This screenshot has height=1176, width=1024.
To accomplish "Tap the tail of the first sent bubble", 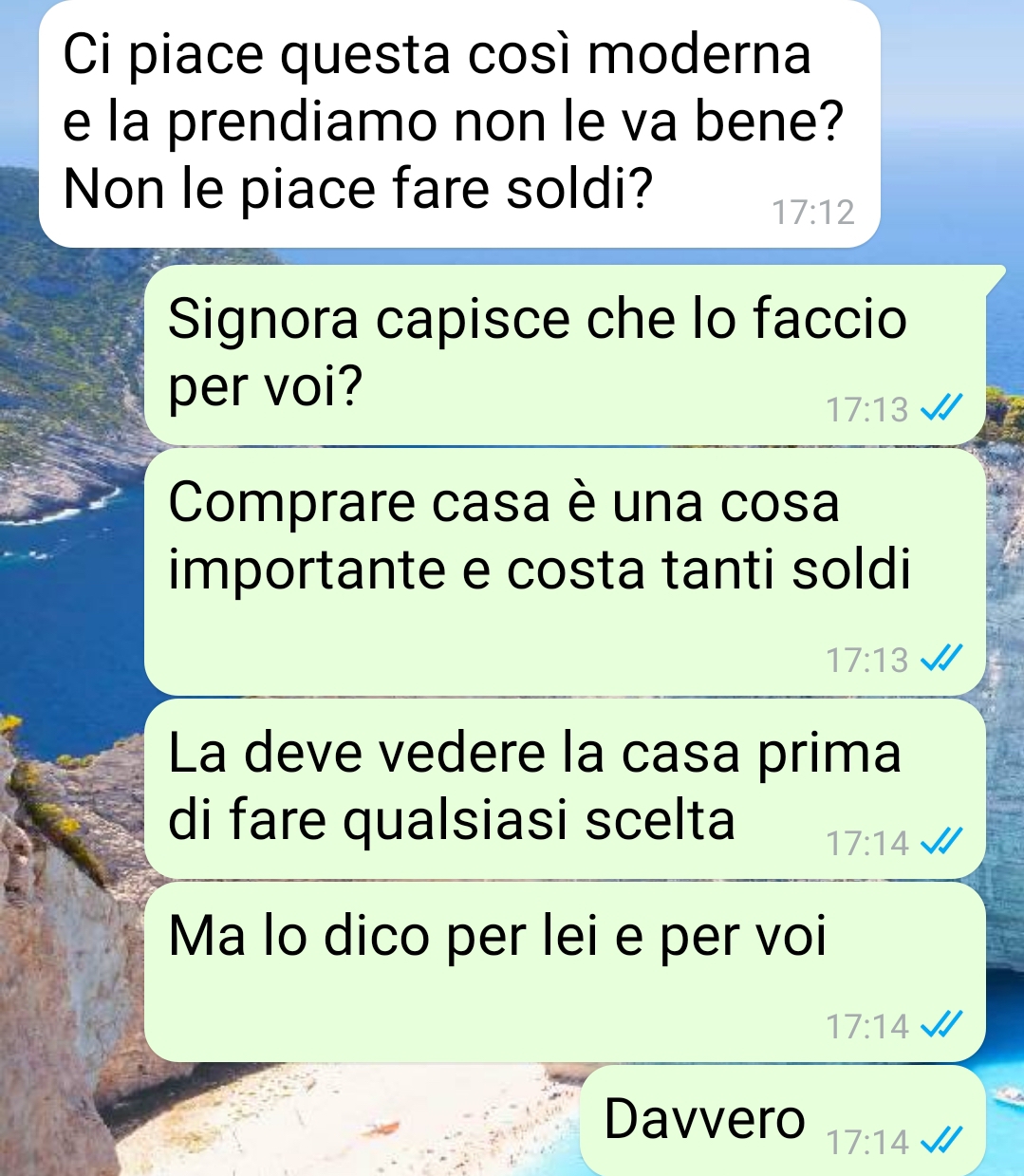I will click(x=995, y=275).
